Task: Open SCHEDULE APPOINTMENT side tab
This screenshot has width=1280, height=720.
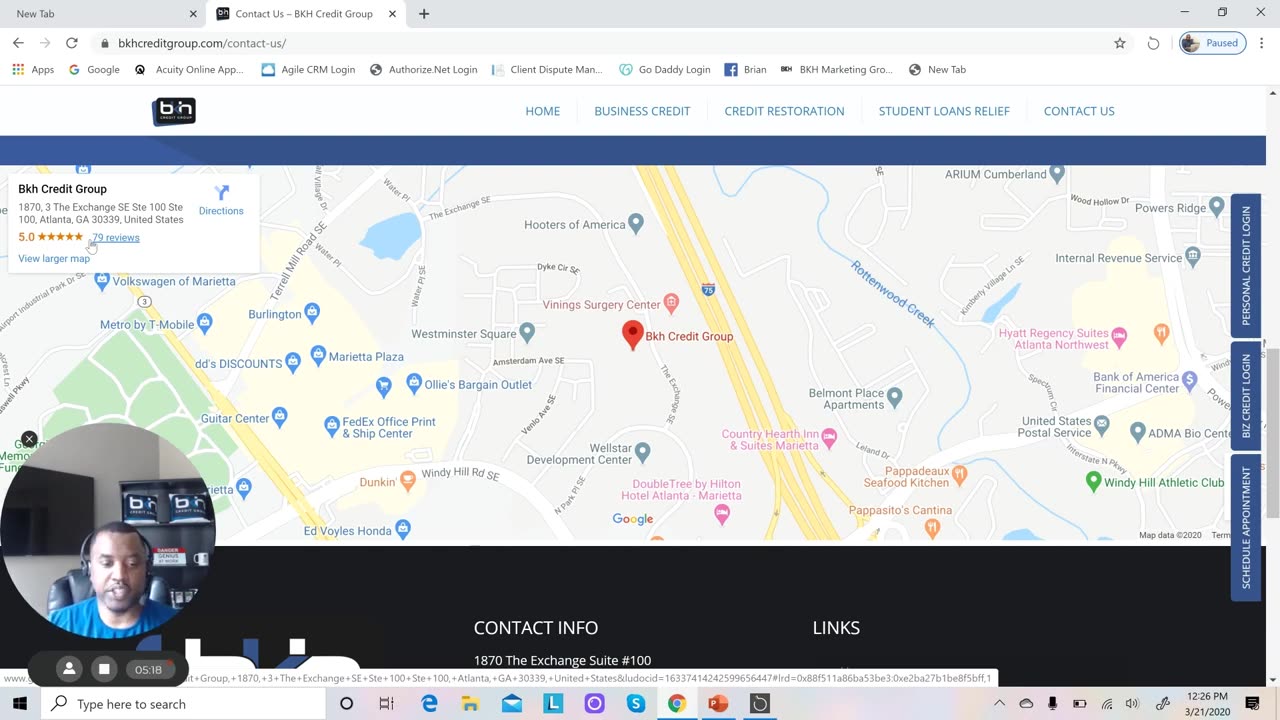Action: point(1246,528)
